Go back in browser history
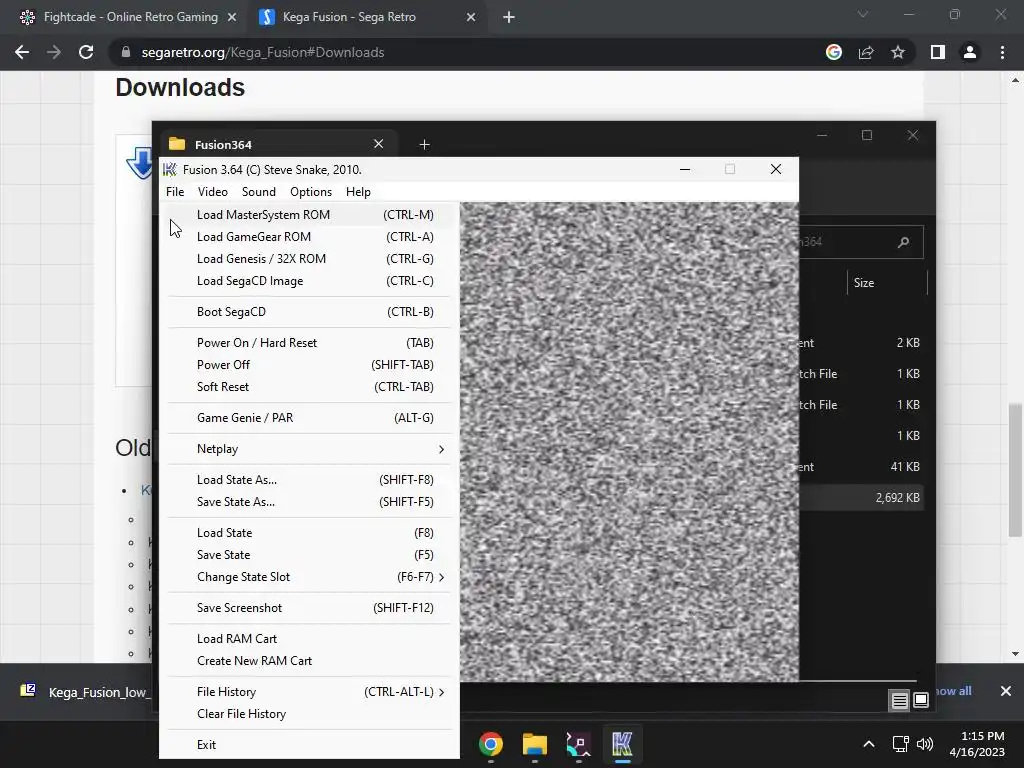The width and height of the screenshot is (1024, 768). [x=22, y=52]
